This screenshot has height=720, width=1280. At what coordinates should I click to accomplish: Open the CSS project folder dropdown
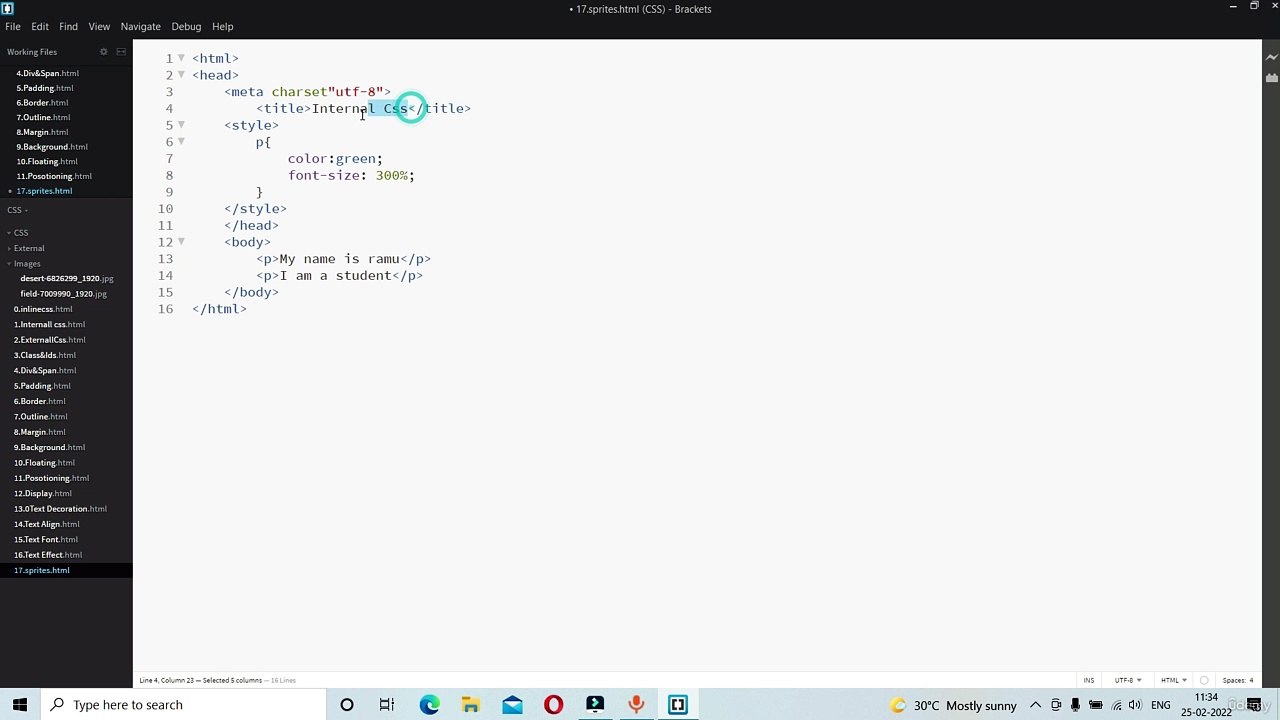[x=17, y=210]
